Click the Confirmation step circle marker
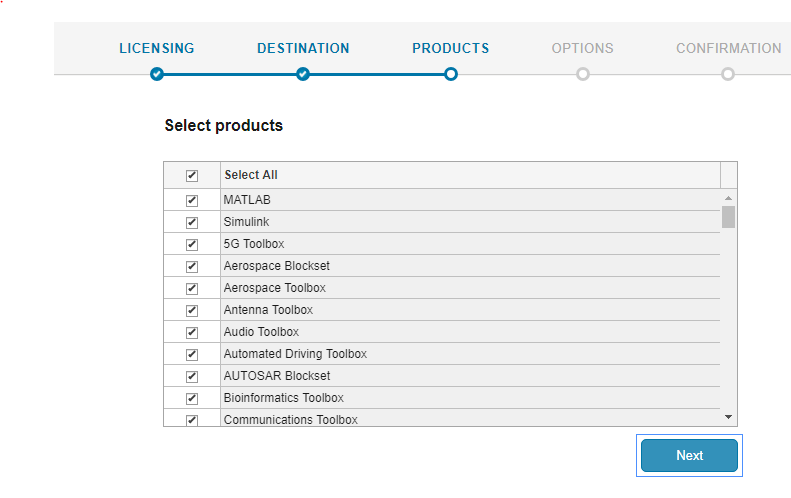The image size is (791, 498). click(x=728, y=74)
